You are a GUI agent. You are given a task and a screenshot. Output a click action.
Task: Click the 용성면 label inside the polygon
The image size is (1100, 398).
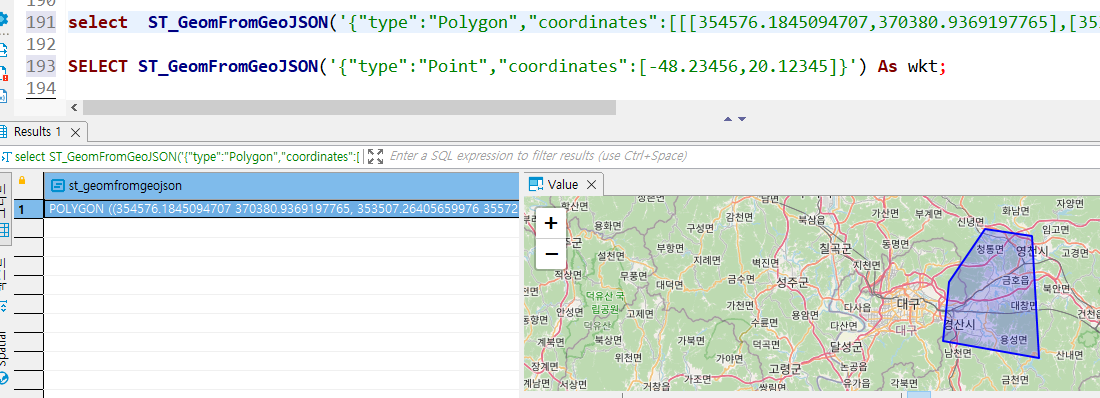tap(1014, 339)
